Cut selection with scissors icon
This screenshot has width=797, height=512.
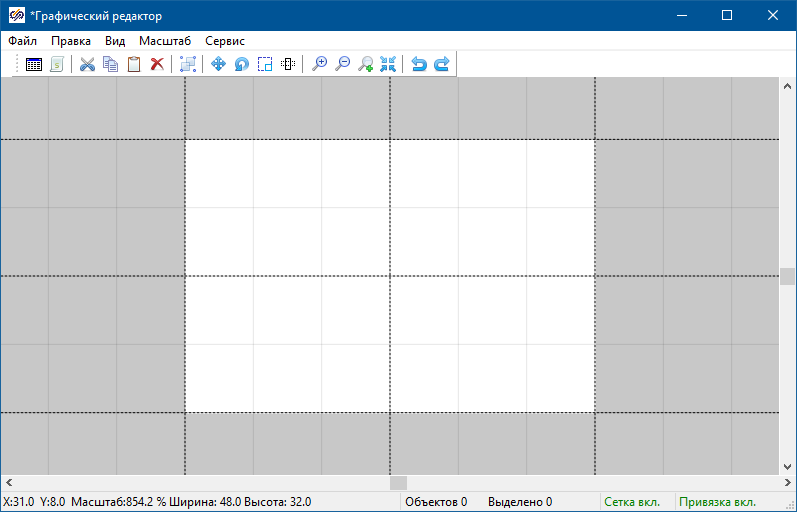click(x=87, y=64)
